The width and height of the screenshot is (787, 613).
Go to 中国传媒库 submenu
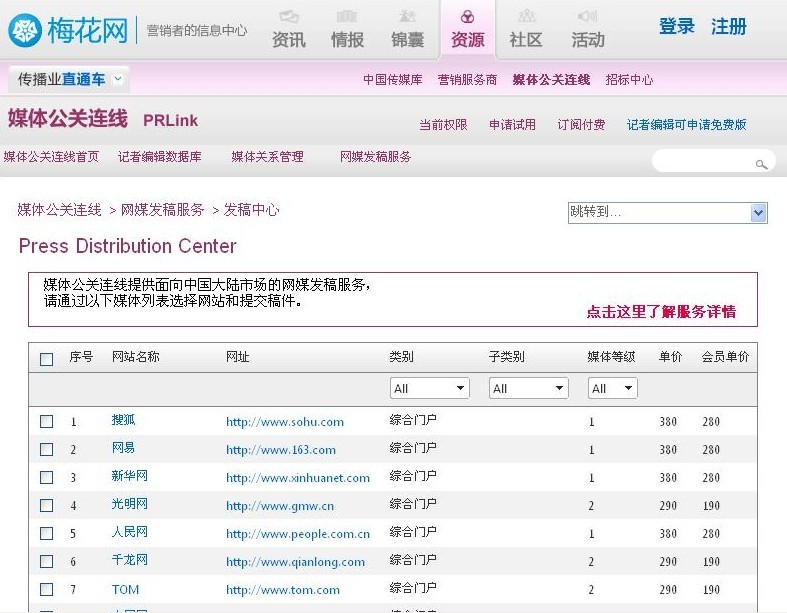tap(393, 80)
